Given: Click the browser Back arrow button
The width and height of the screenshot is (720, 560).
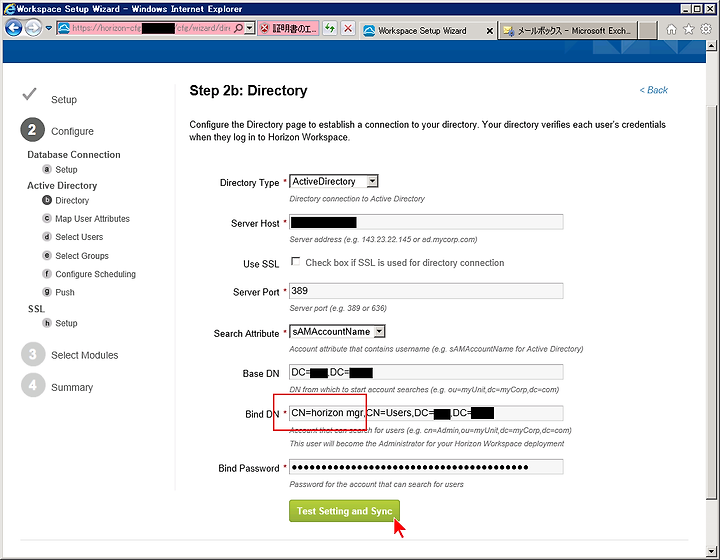Looking at the screenshot, I should pos(13,28).
